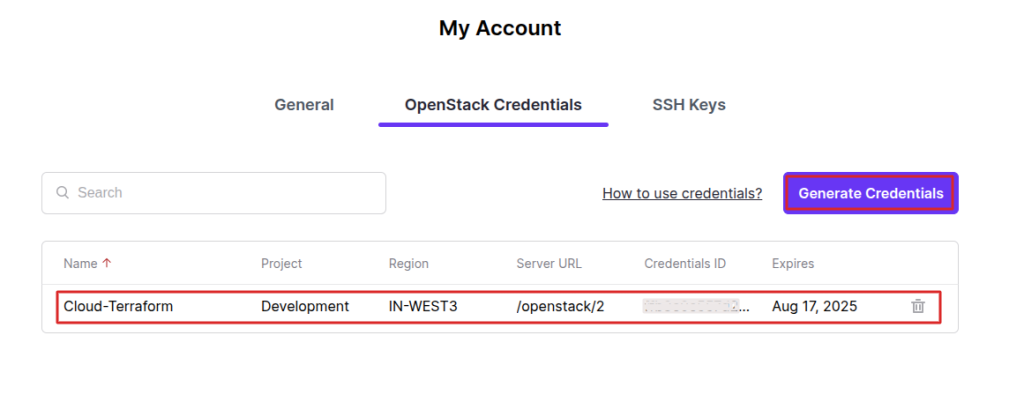Click the Aug 17, 2025 expiry cell
1024x410 pixels.
814,306
